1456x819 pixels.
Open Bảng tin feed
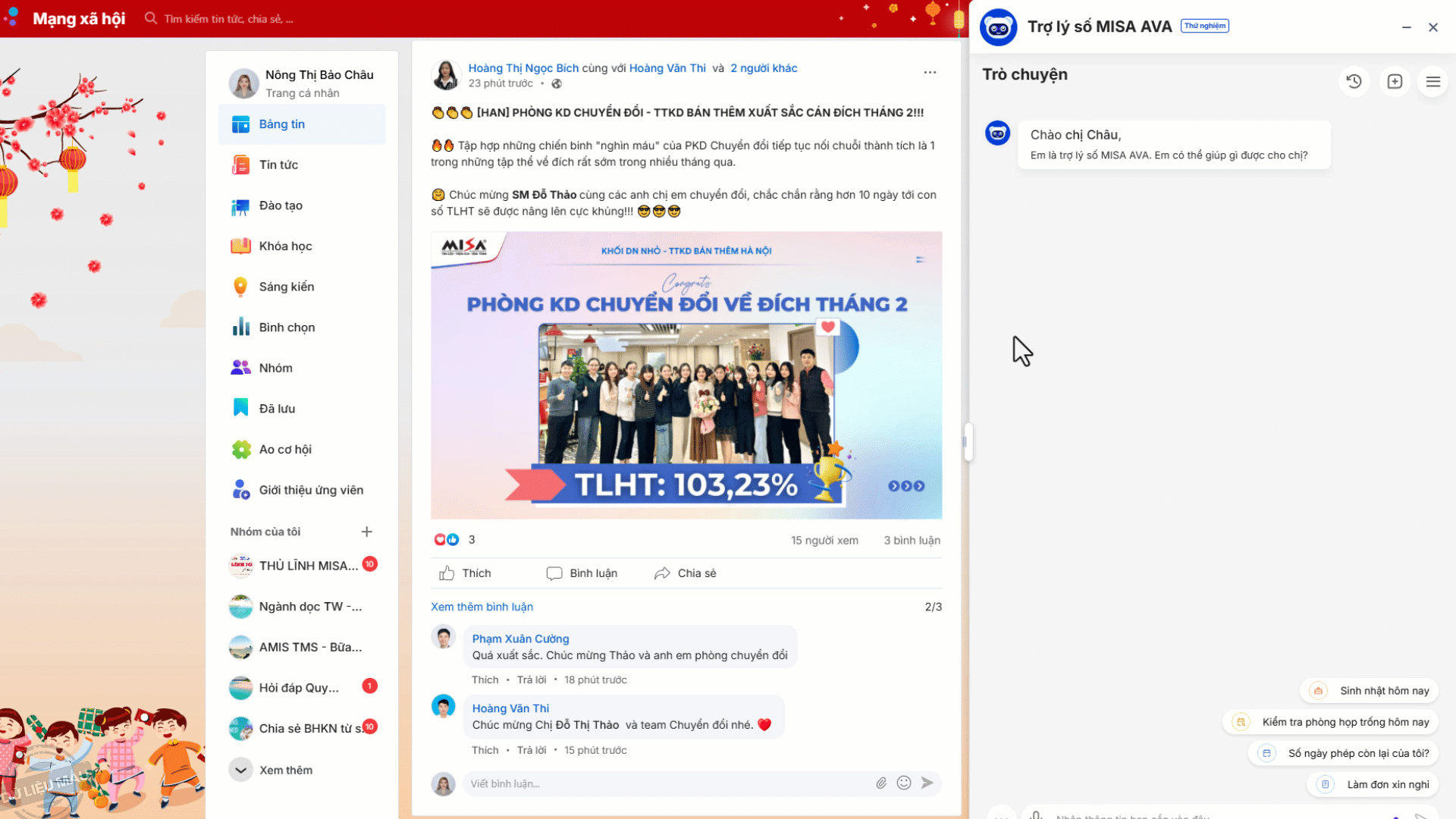pos(302,124)
